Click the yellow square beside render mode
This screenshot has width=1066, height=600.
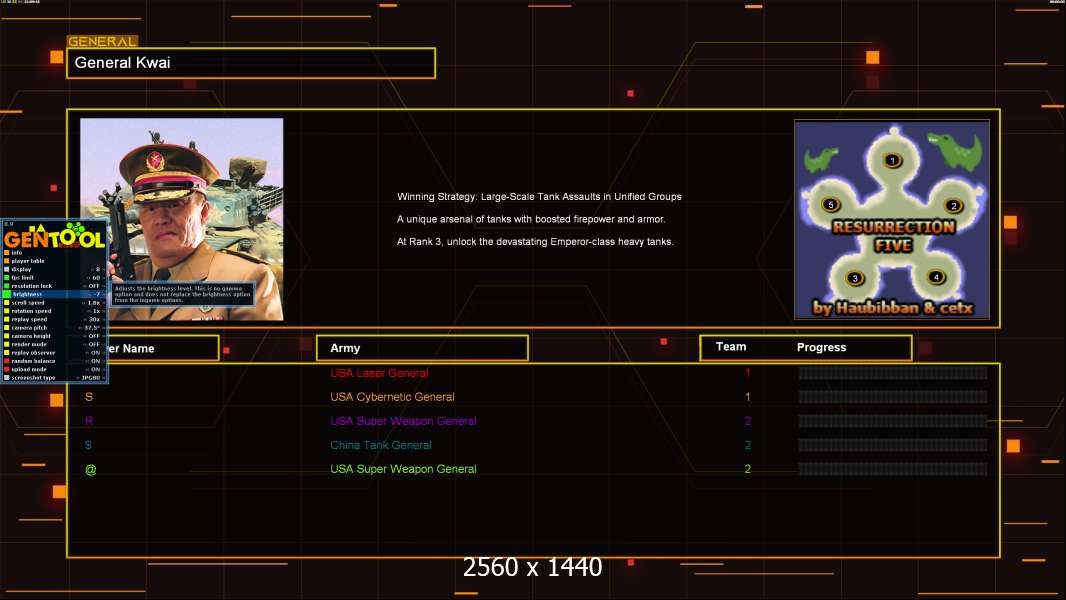tap(7, 345)
